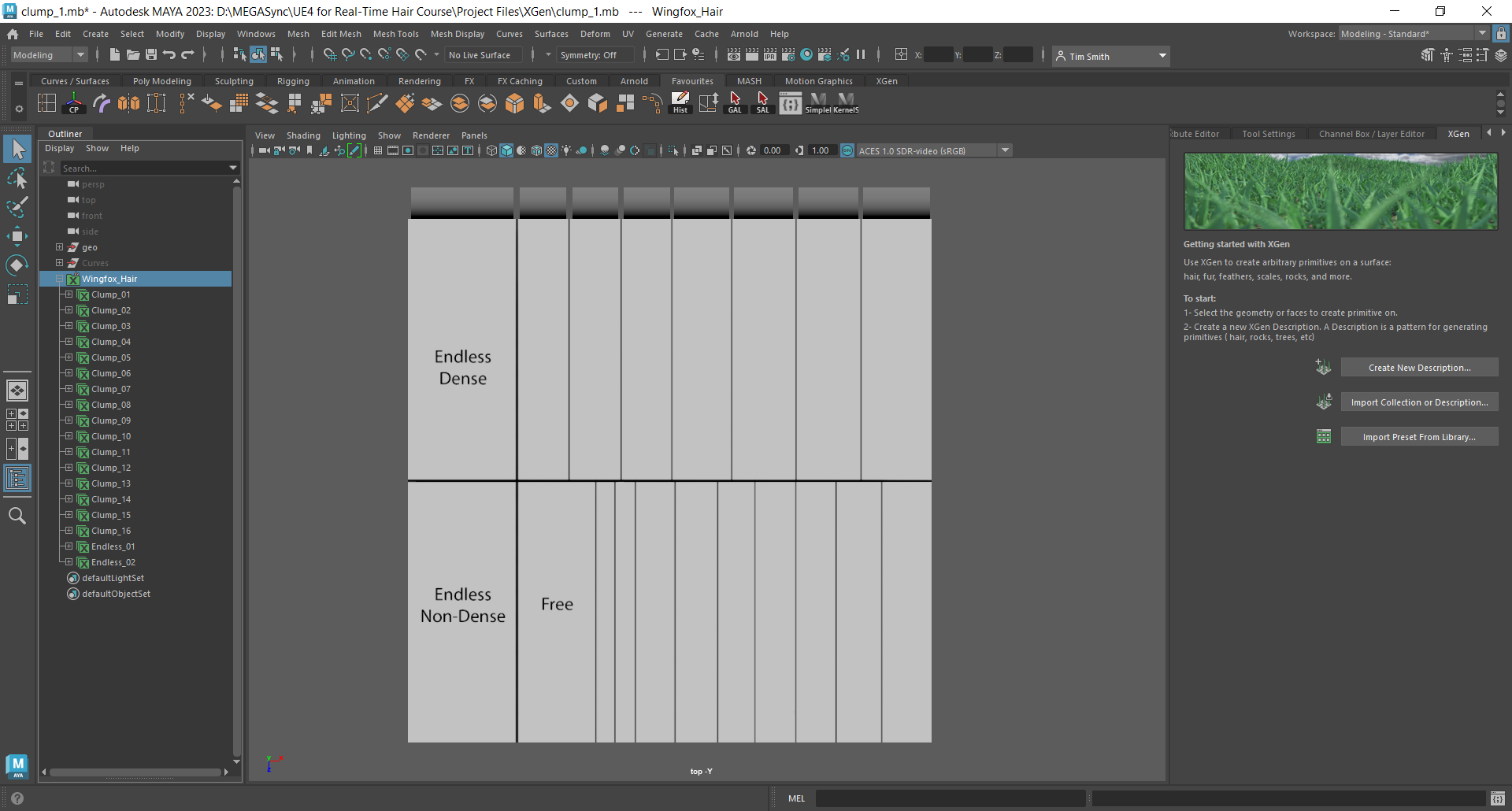
Task: Click Create New Description button
Action: (1419, 368)
